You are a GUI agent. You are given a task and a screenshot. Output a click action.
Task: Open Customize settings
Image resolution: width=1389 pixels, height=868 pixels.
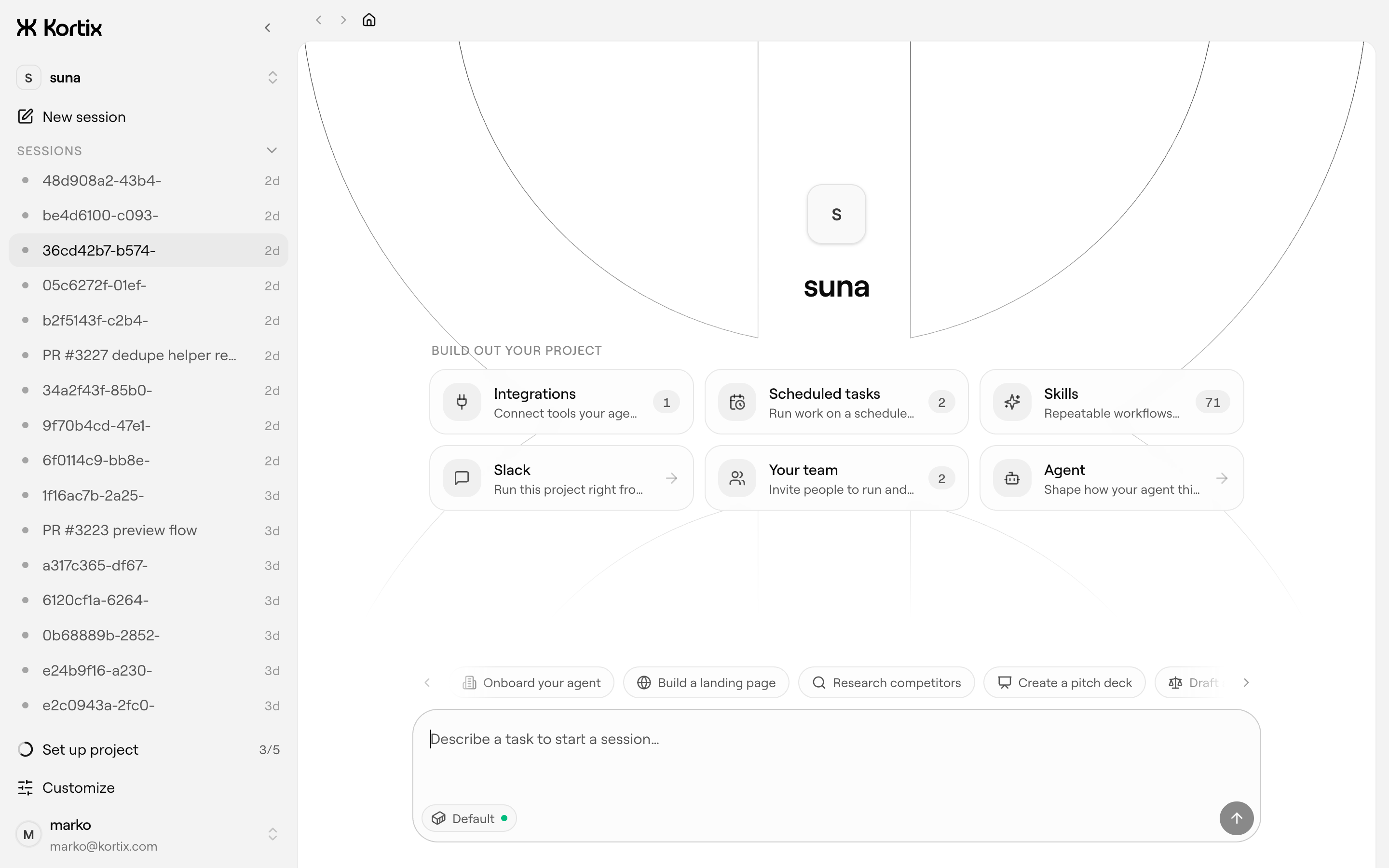tap(148, 787)
